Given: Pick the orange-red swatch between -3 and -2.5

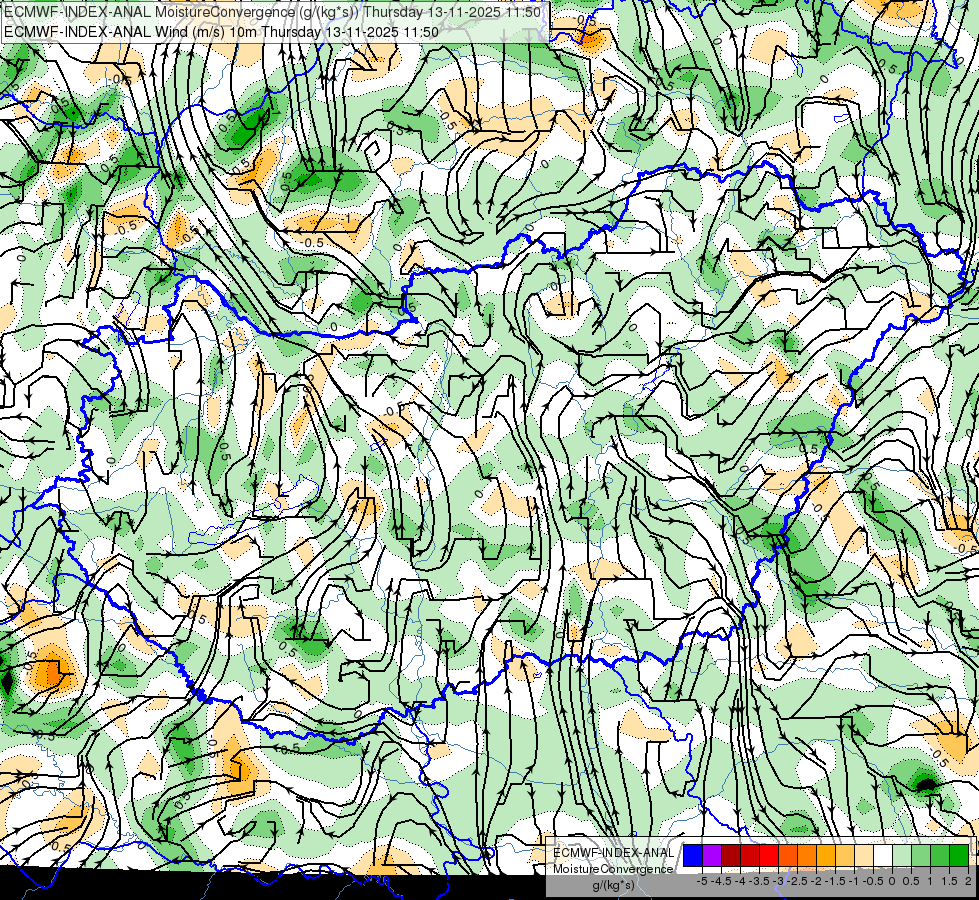Looking at the screenshot, I should pos(788,855).
